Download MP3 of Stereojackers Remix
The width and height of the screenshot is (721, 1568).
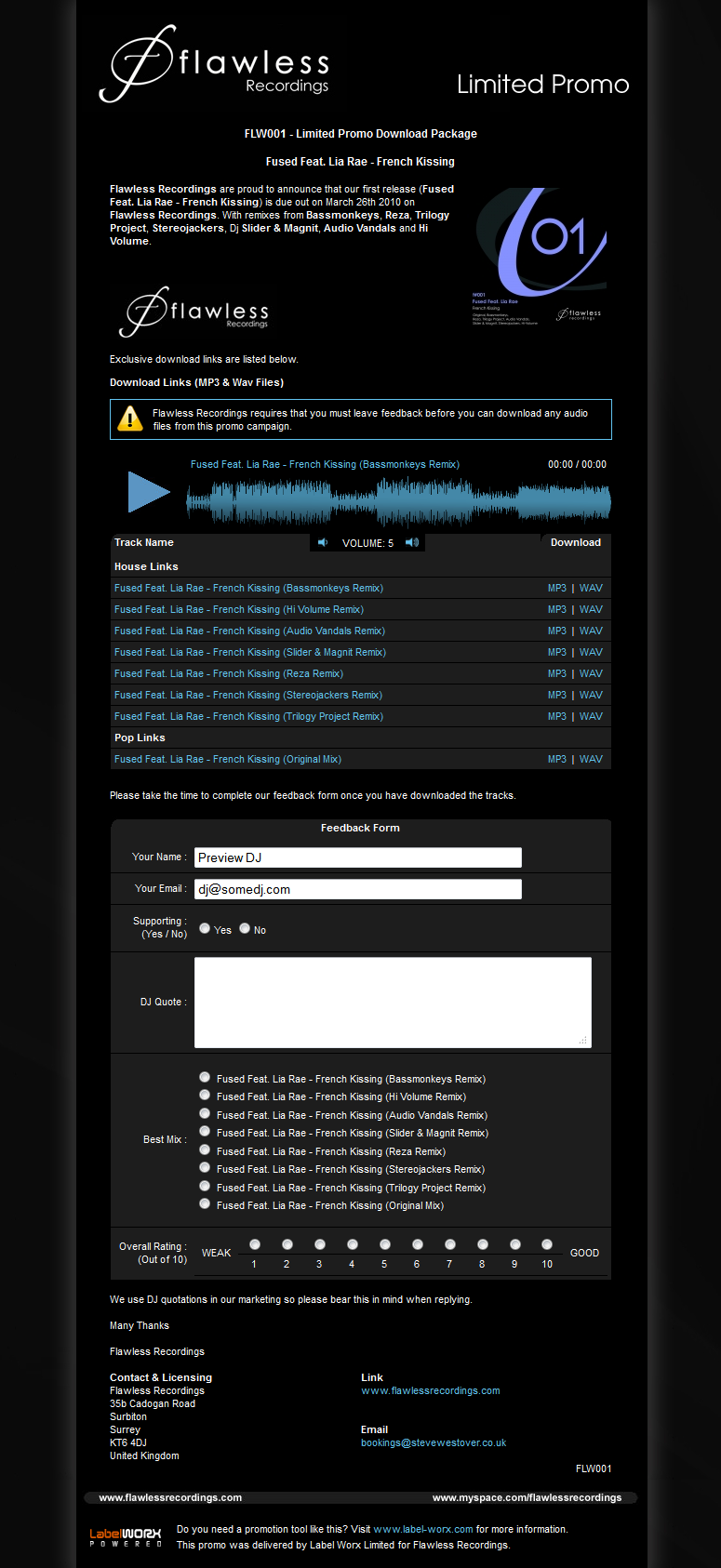[557, 695]
